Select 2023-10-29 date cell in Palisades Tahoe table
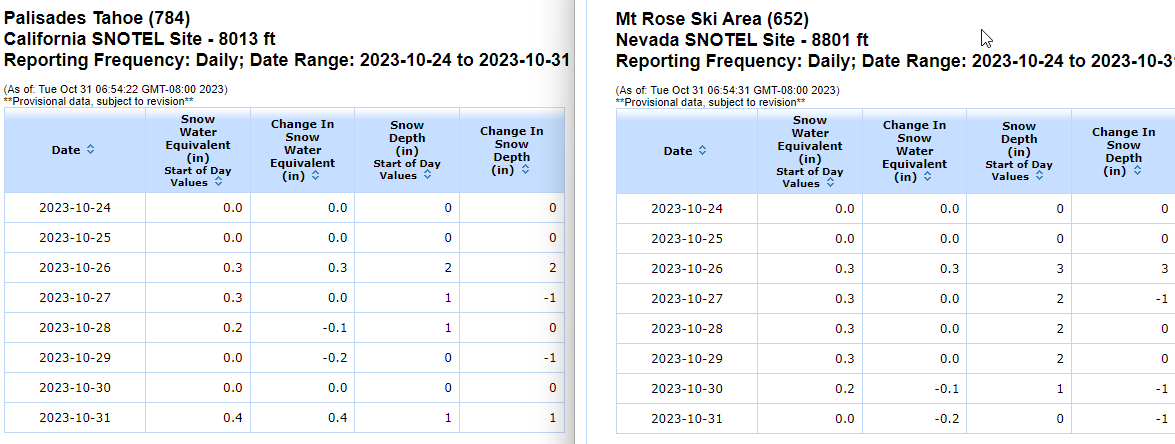 pyautogui.click(x=74, y=357)
